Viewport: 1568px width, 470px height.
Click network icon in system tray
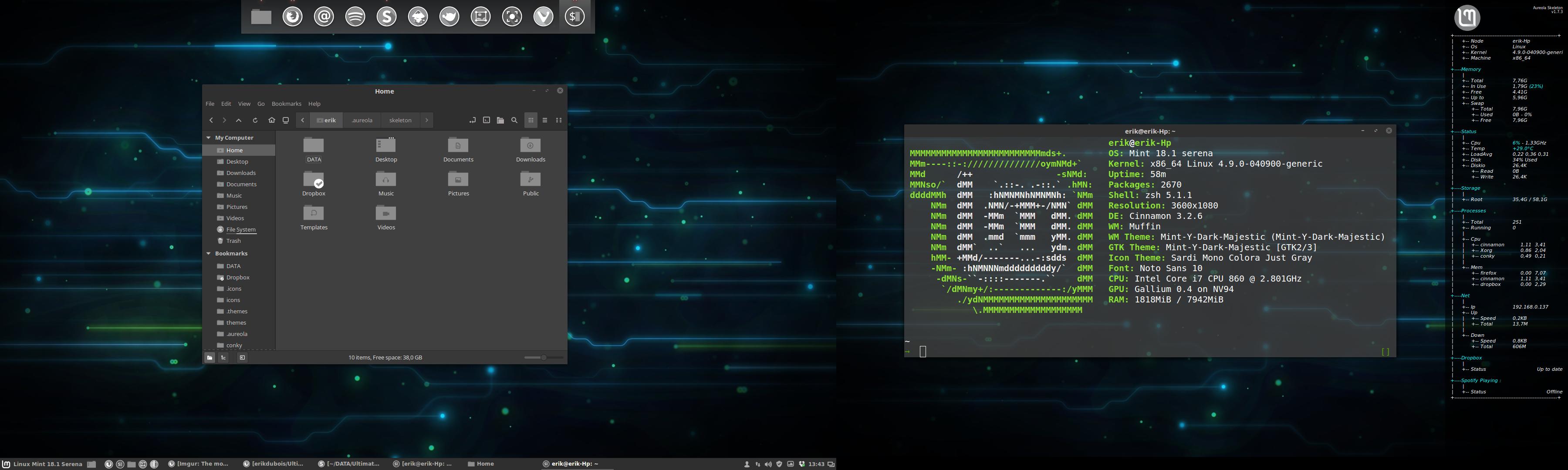click(x=758, y=464)
